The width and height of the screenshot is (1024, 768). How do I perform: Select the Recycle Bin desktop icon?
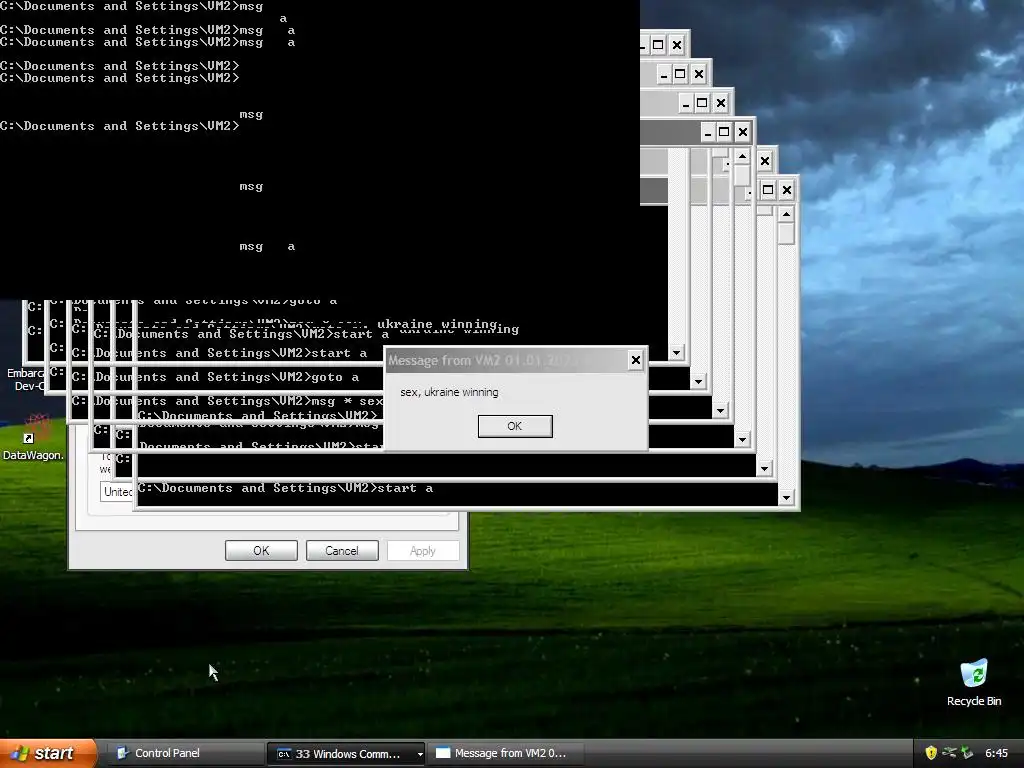point(974,682)
